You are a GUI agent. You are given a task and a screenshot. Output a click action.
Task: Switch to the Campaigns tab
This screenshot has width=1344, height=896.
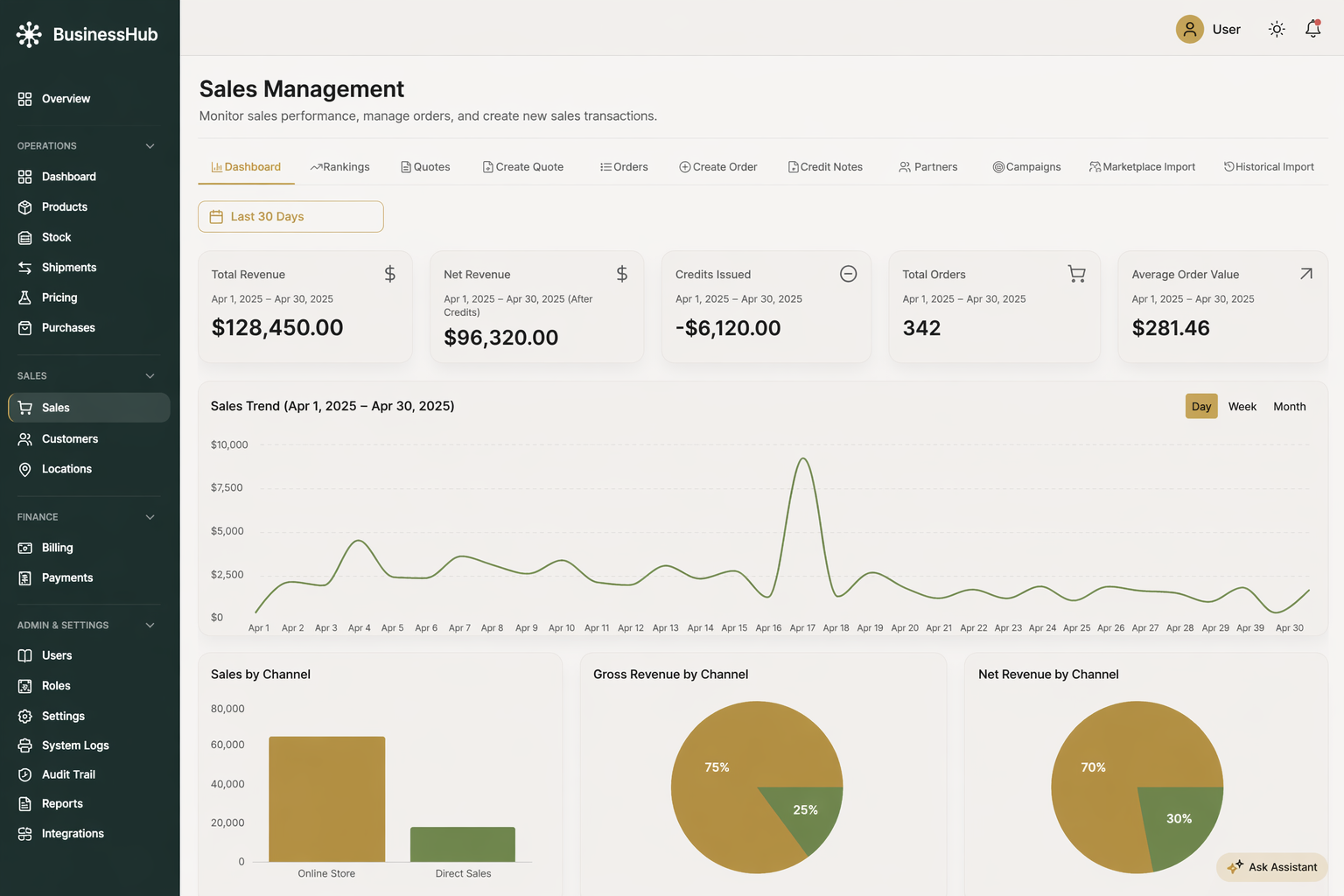click(1026, 167)
